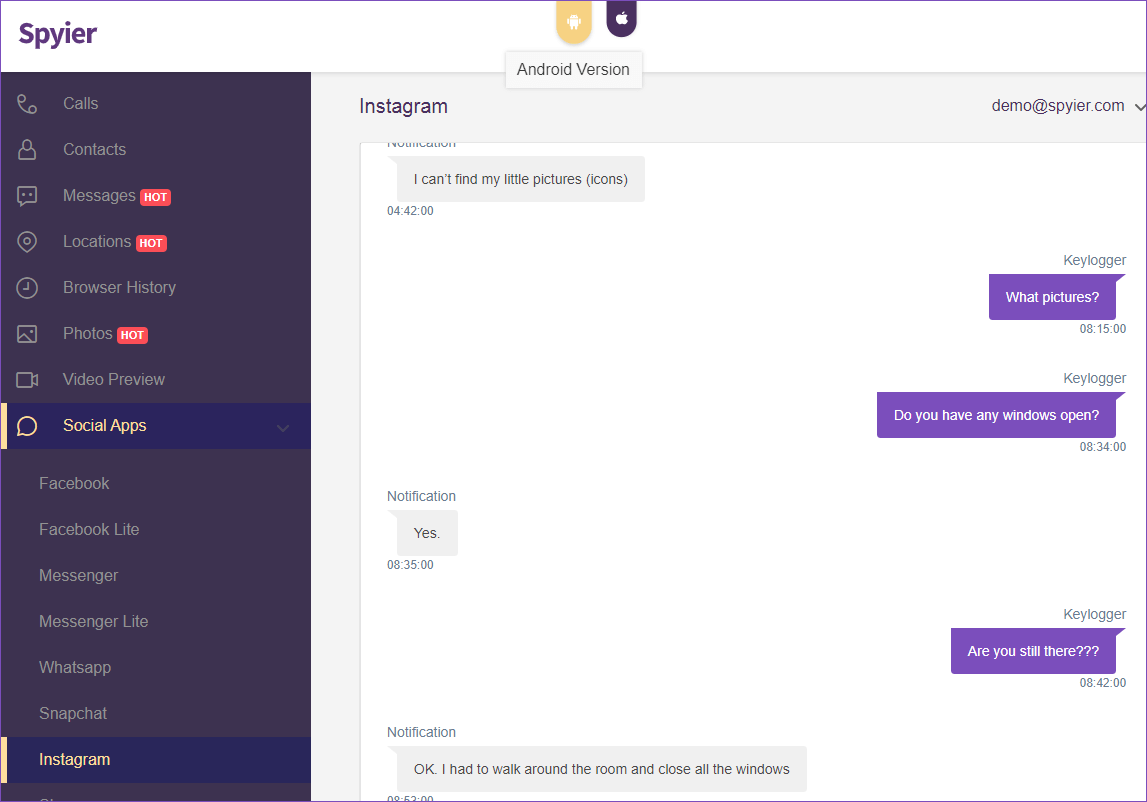This screenshot has height=802, width=1147.
Task: Open Facebook under Social Apps
Action: (x=74, y=484)
